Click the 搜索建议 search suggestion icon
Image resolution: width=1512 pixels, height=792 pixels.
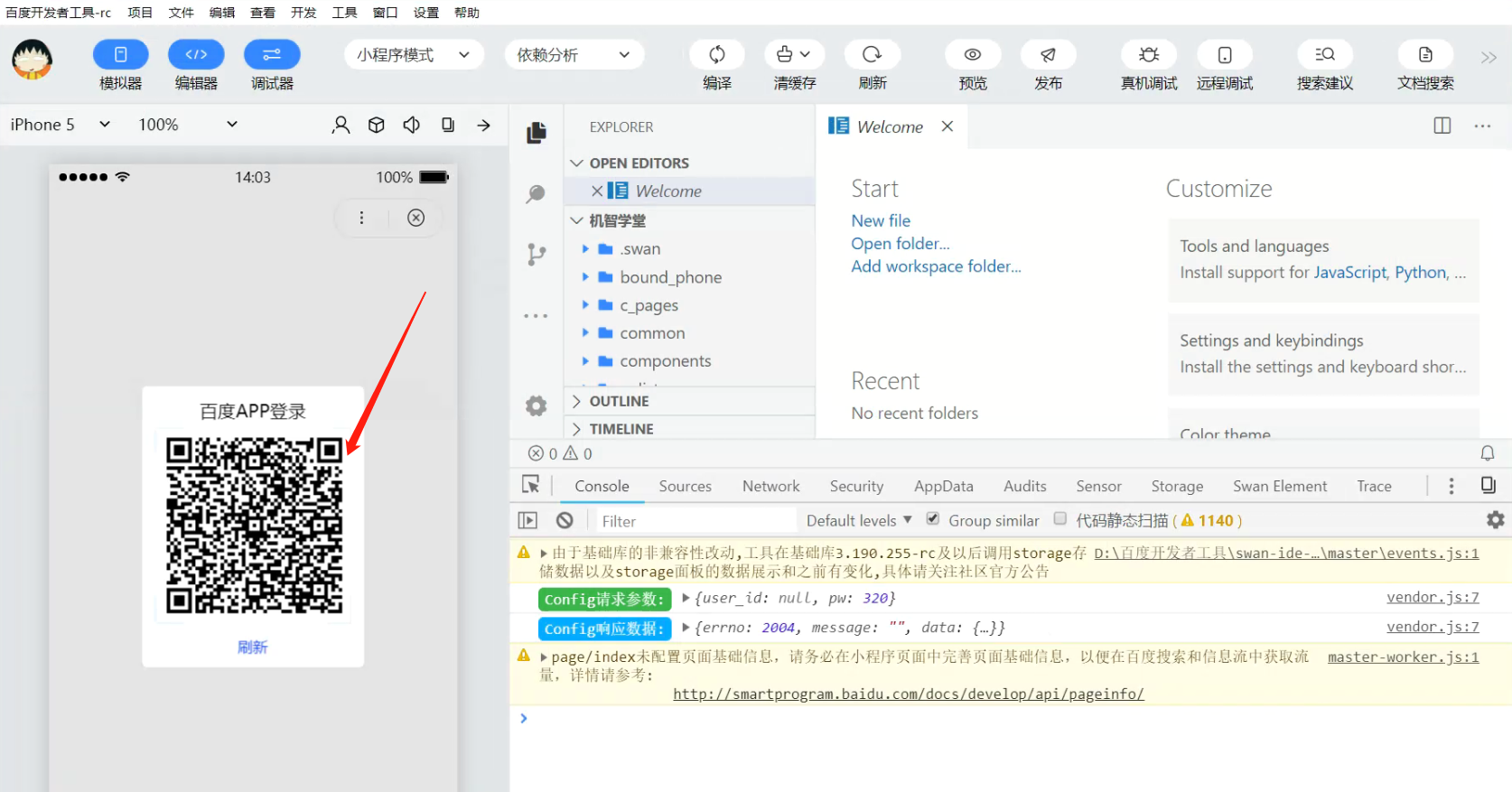click(x=1325, y=55)
